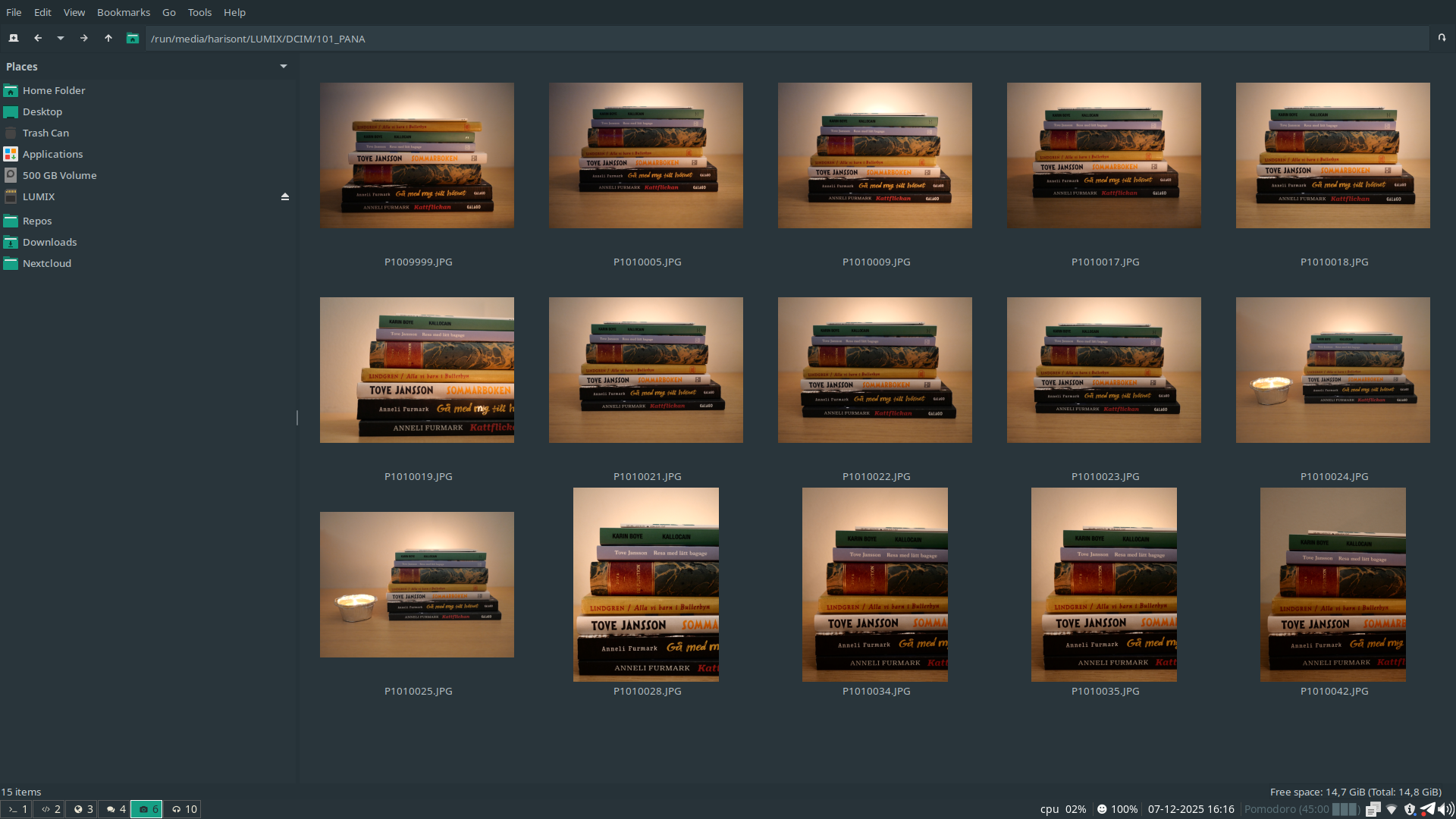This screenshot has height=819, width=1456.
Task: Select thumbnail of P1010024.JPG with candle
Action: coord(1333,370)
